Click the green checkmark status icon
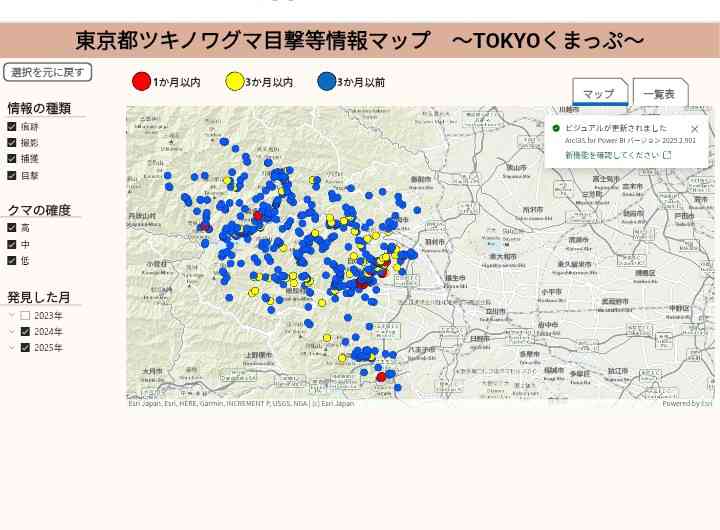720x530 pixels. pyautogui.click(x=556, y=128)
